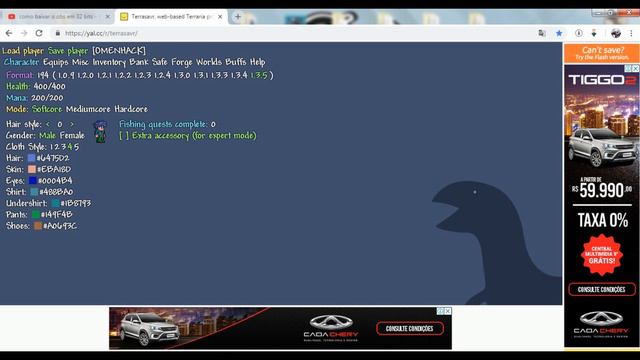Click shoes hex value #A0693C

[60, 226]
